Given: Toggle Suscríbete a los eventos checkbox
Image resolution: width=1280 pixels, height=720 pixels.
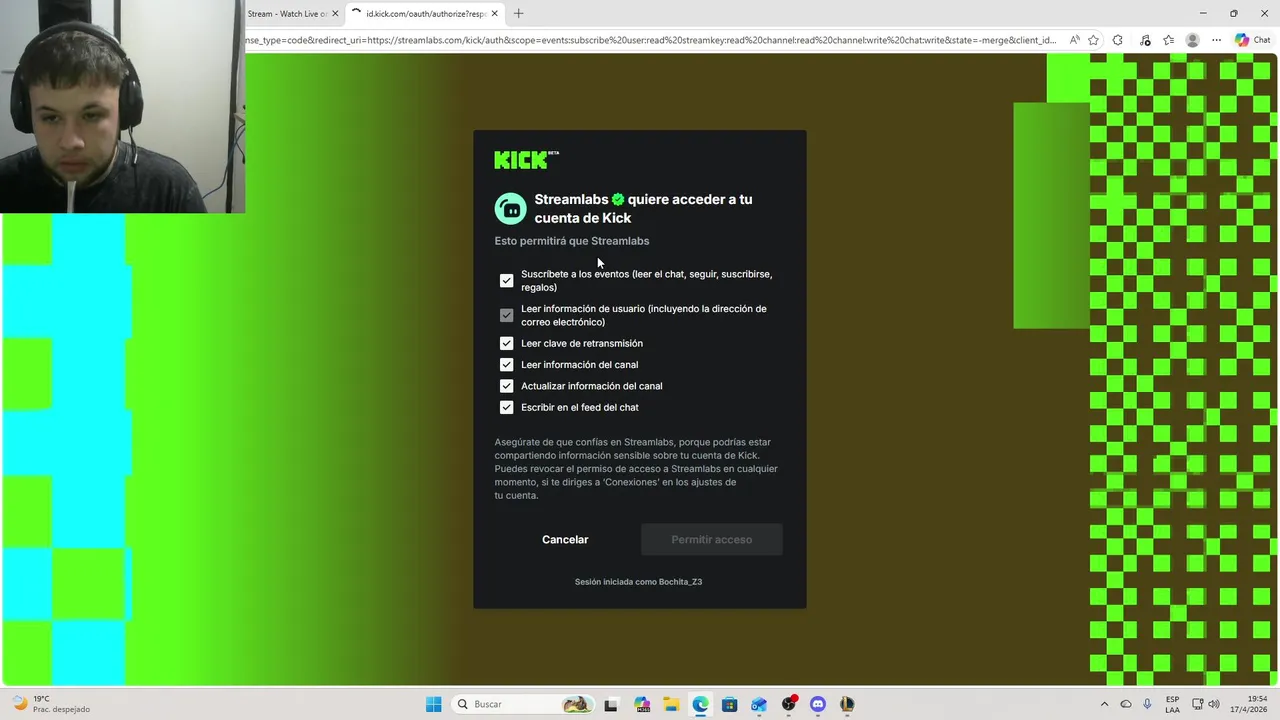Looking at the screenshot, I should [x=506, y=281].
